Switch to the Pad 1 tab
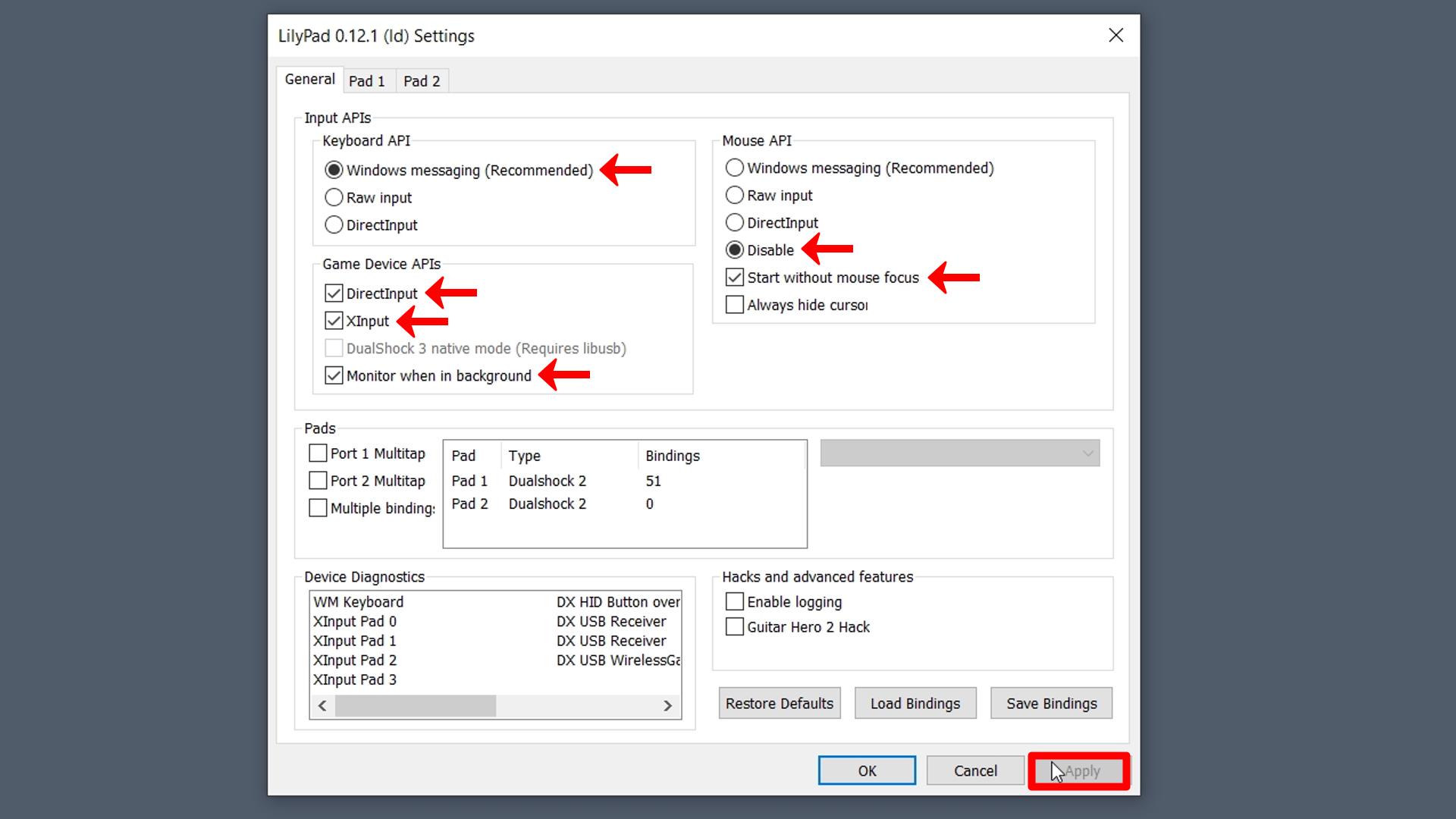Viewport: 1456px width, 819px height. pos(367,81)
